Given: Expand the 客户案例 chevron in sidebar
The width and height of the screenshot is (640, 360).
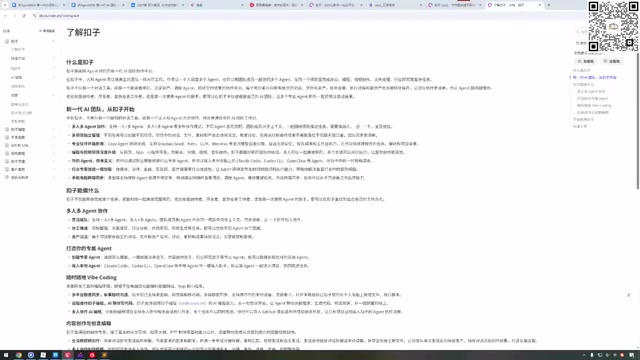Looking at the screenshot, I should 53,169.
